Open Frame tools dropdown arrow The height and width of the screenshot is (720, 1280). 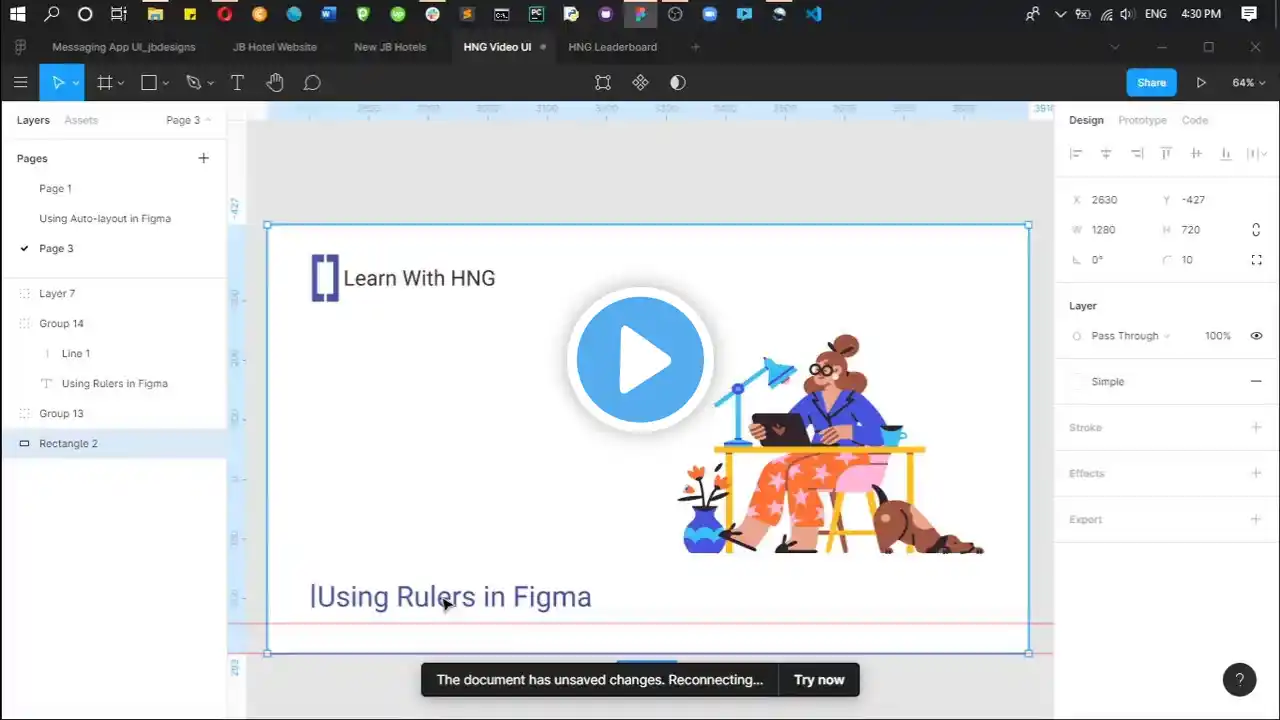(x=122, y=83)
